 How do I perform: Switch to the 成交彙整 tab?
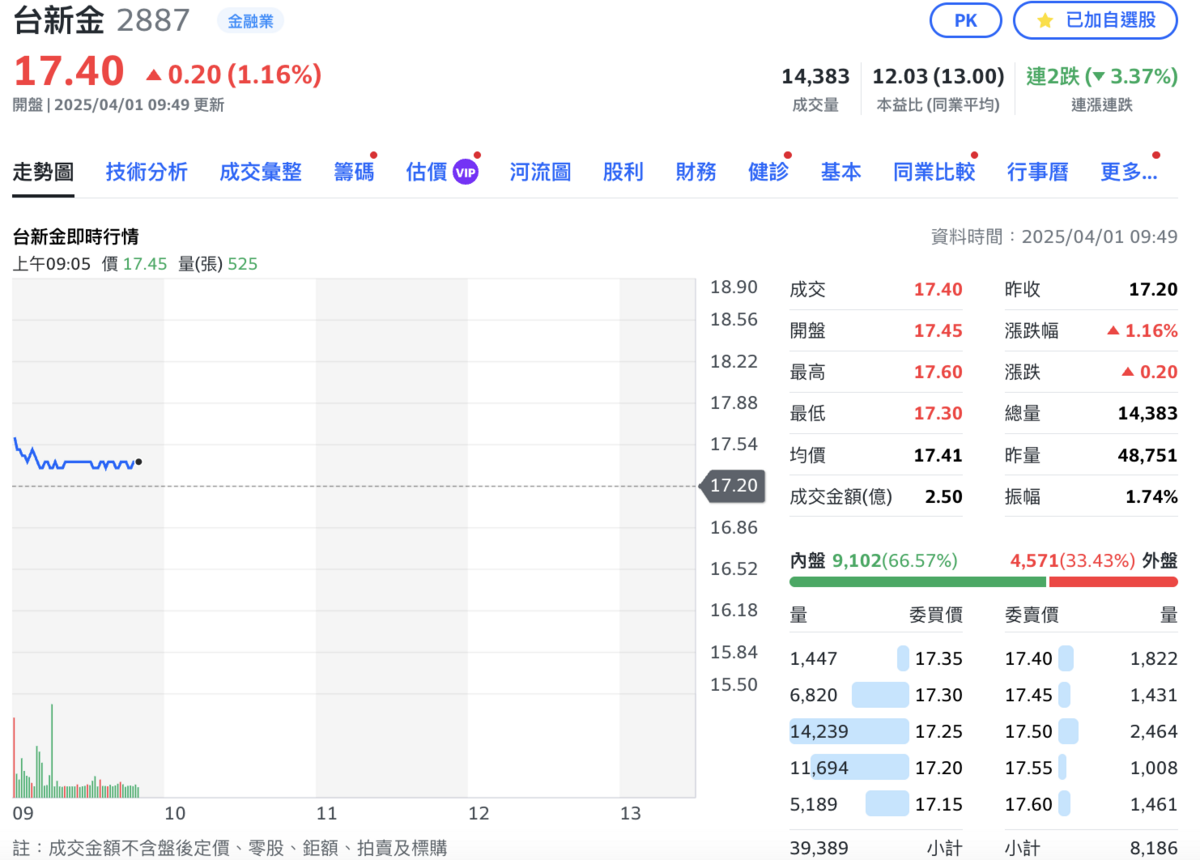(260, 172)
